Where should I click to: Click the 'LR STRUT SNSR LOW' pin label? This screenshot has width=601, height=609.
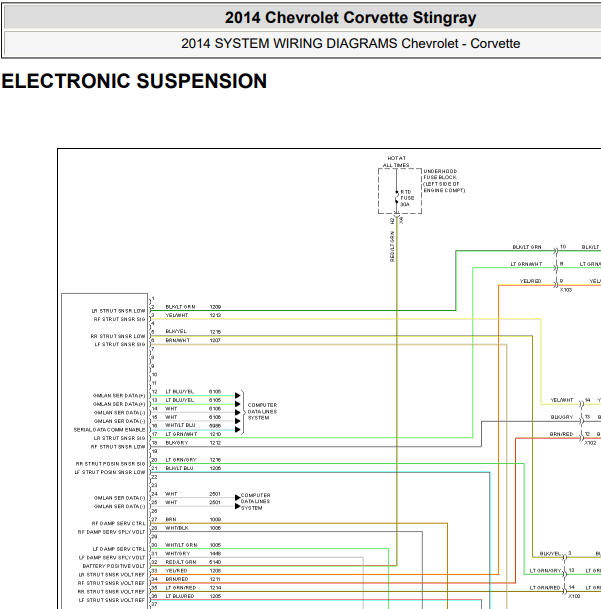(x=118, y=311)
